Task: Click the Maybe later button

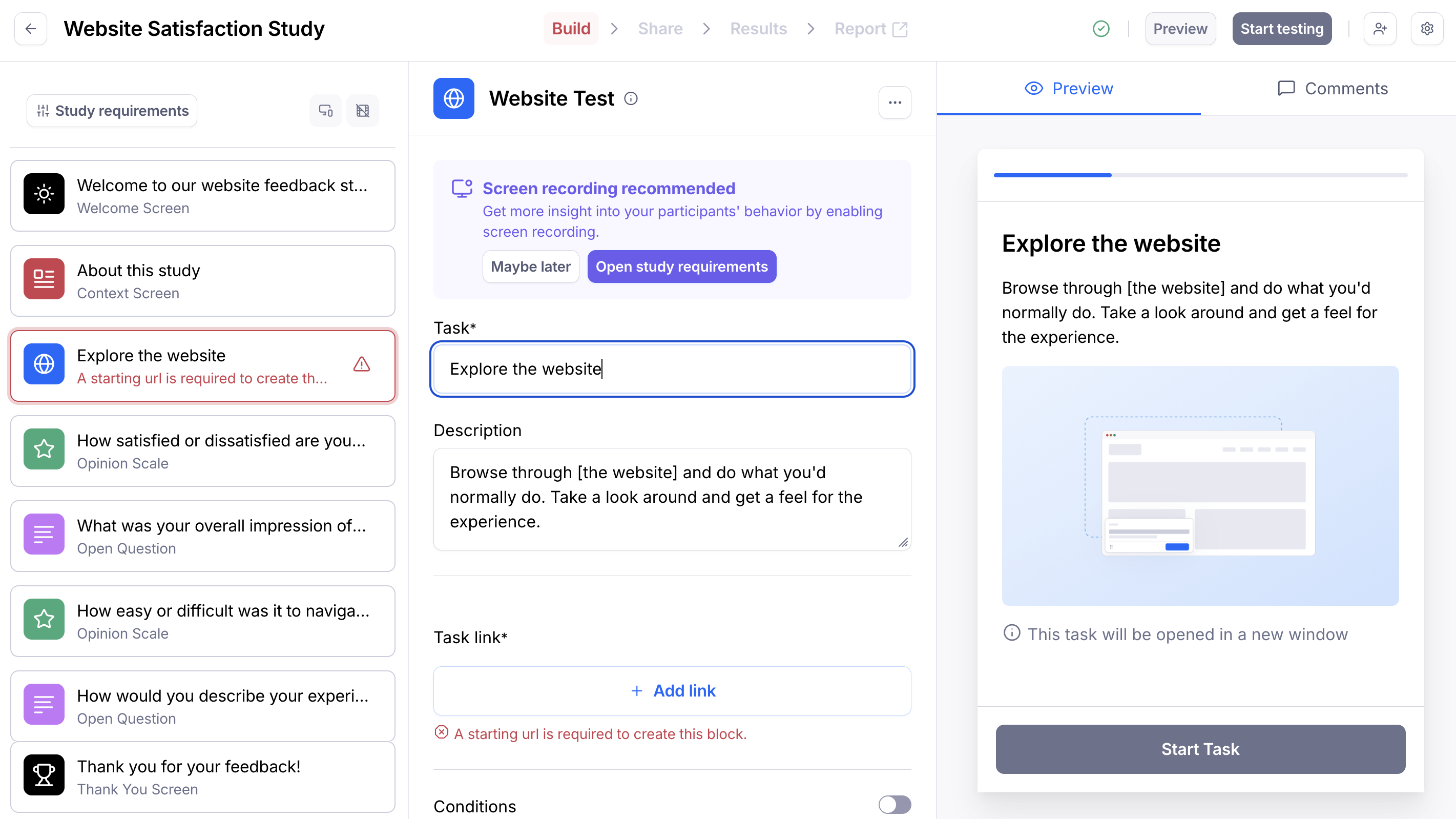Action: coord(530,267)
